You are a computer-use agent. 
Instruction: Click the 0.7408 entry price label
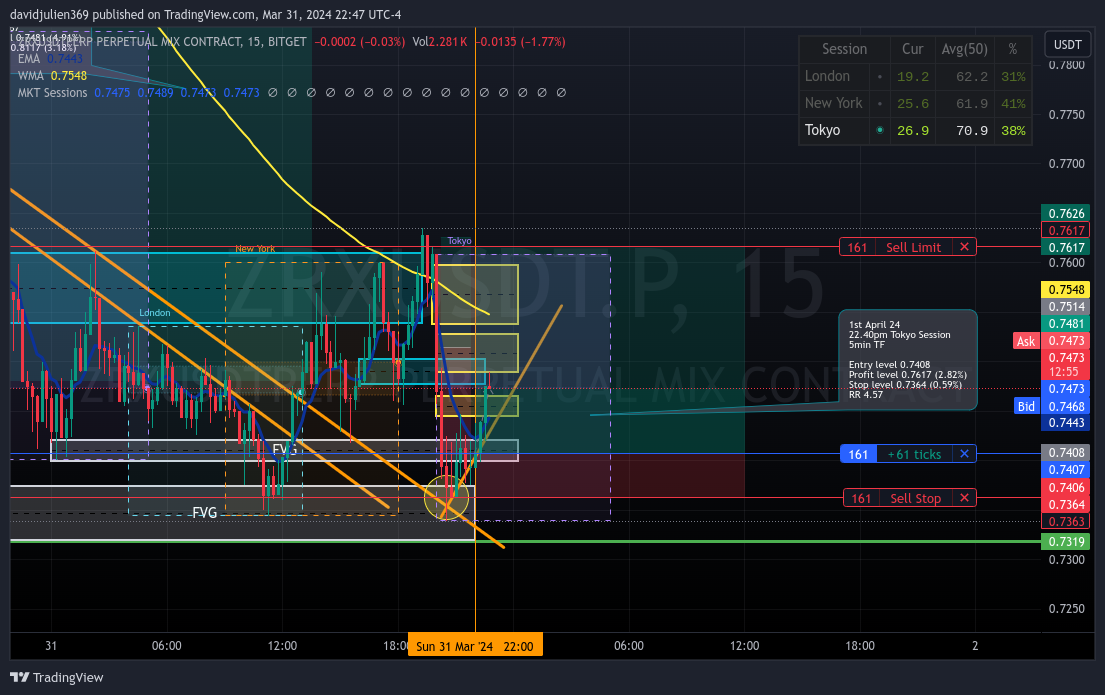click(x=1066, y=453)
